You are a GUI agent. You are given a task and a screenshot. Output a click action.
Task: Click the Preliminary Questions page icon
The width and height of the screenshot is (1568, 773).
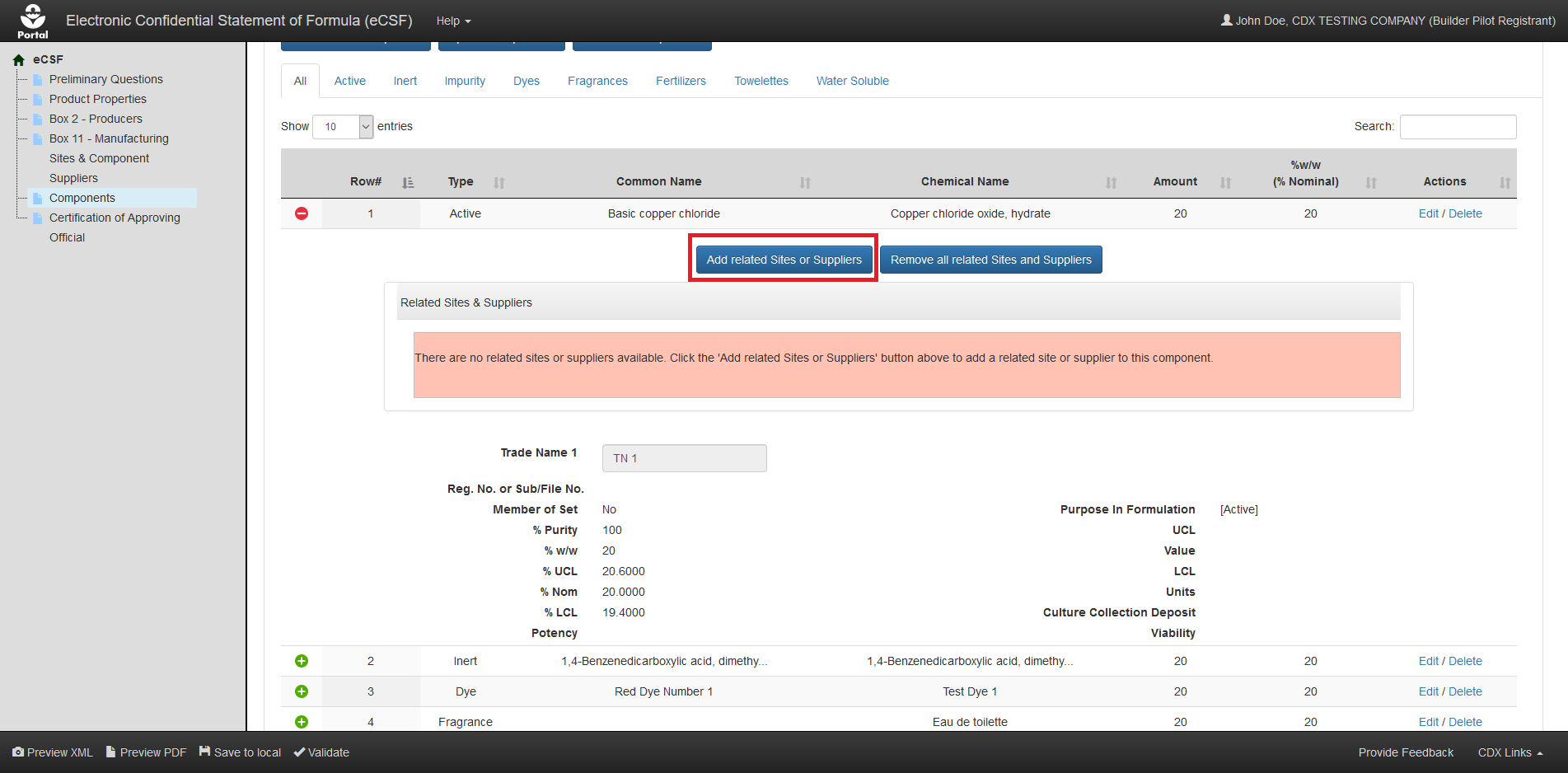[x=38, y=80]
